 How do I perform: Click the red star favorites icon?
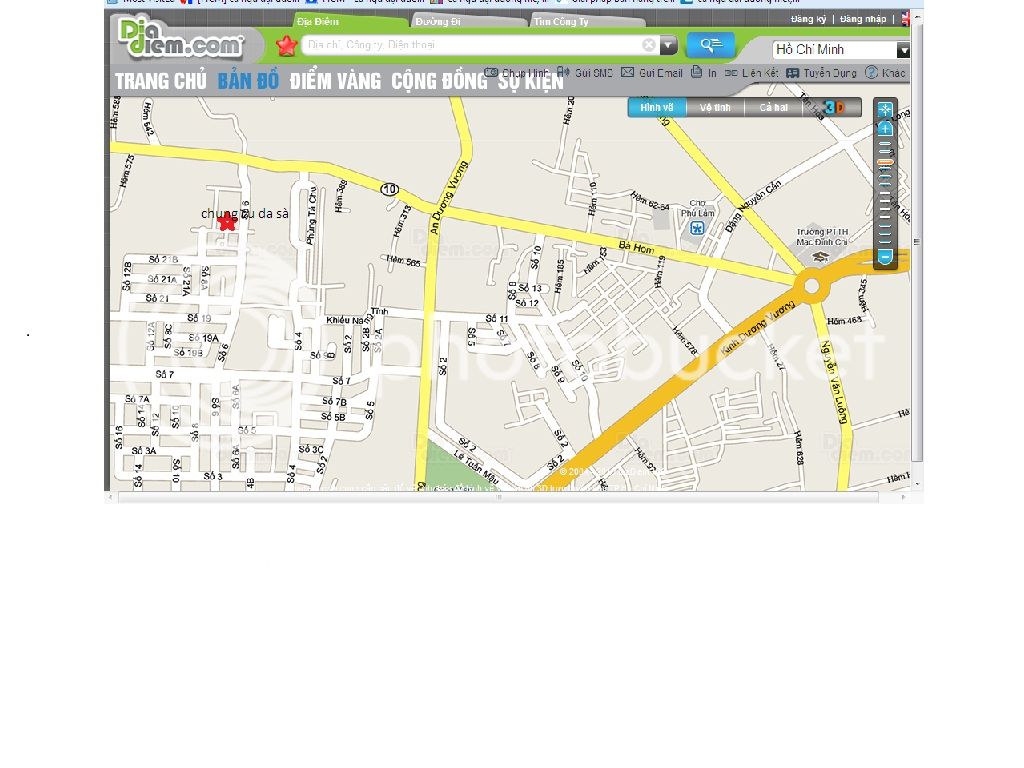(x=286, y=46)
